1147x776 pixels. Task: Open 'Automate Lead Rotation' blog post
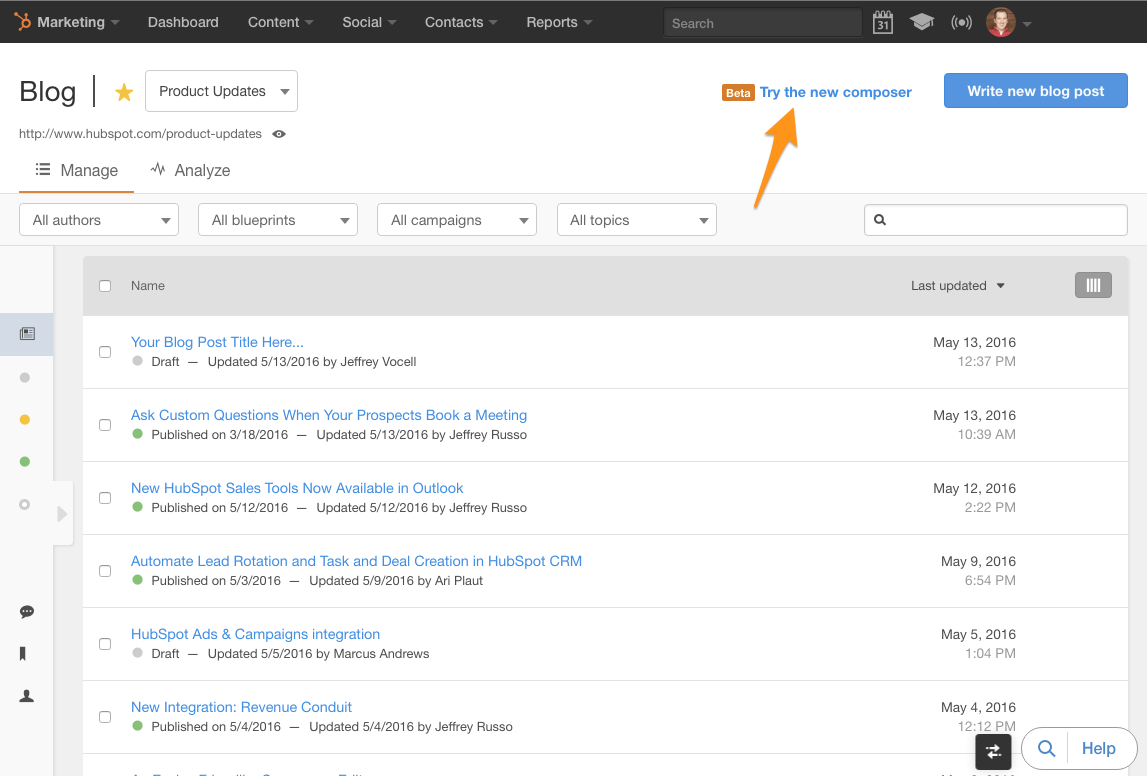coord(356,562)
